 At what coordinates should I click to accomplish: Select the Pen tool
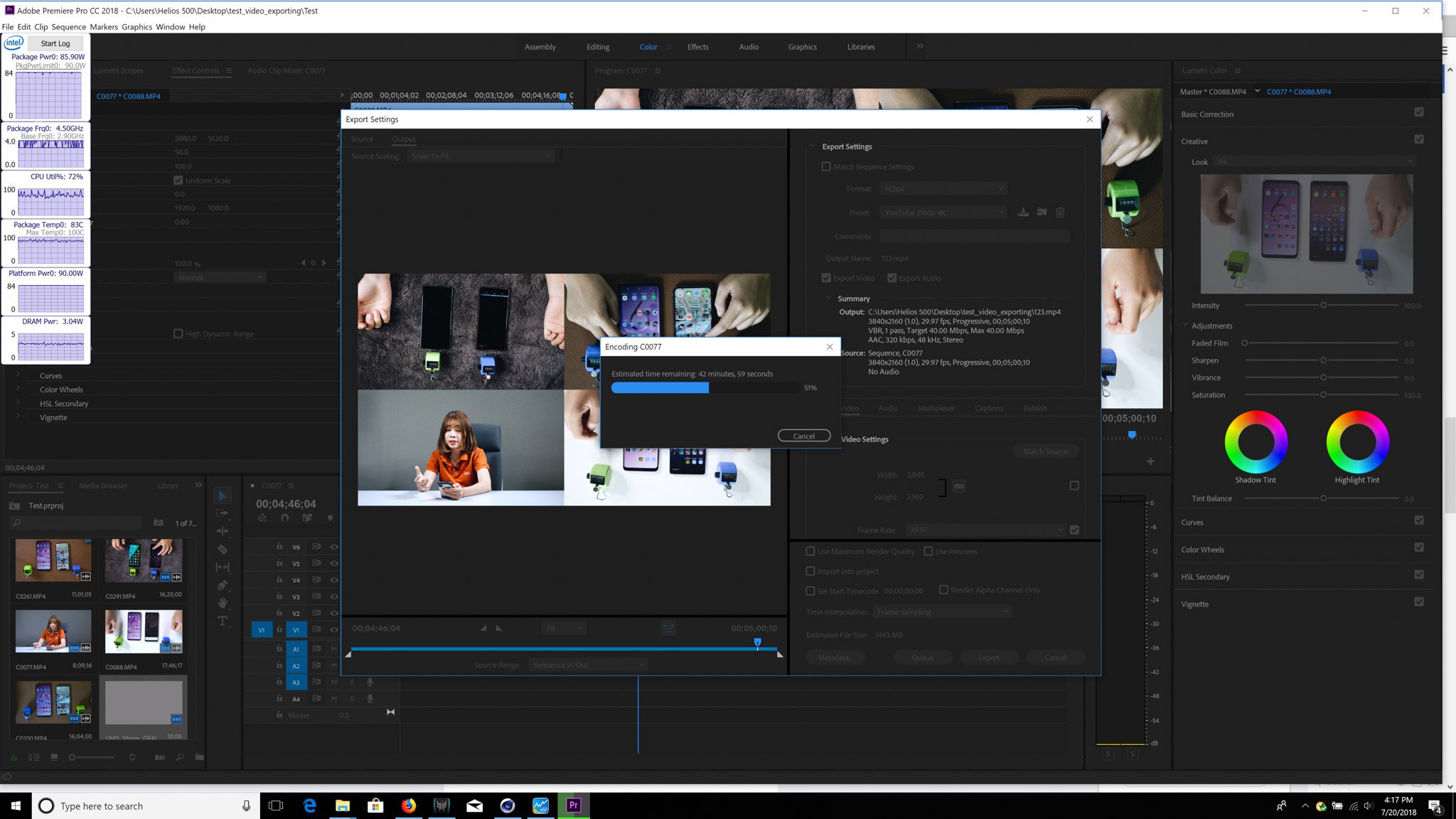click(x=223, y=584)
